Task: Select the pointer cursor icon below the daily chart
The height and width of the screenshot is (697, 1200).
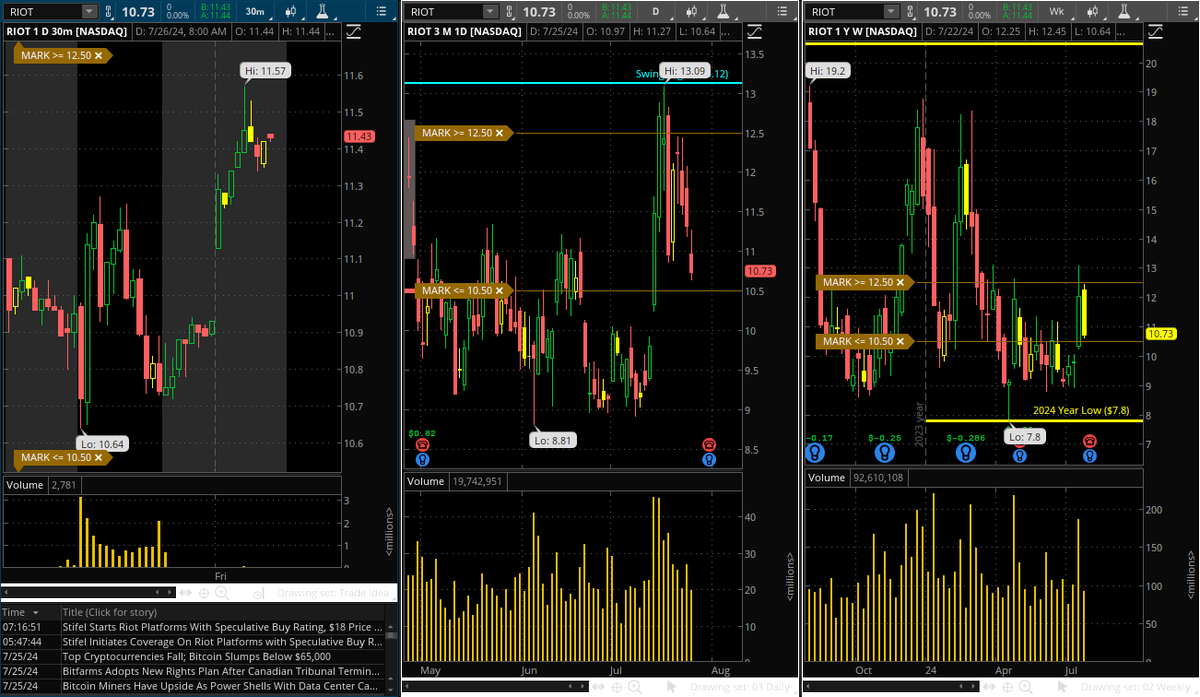Action: 671,687
